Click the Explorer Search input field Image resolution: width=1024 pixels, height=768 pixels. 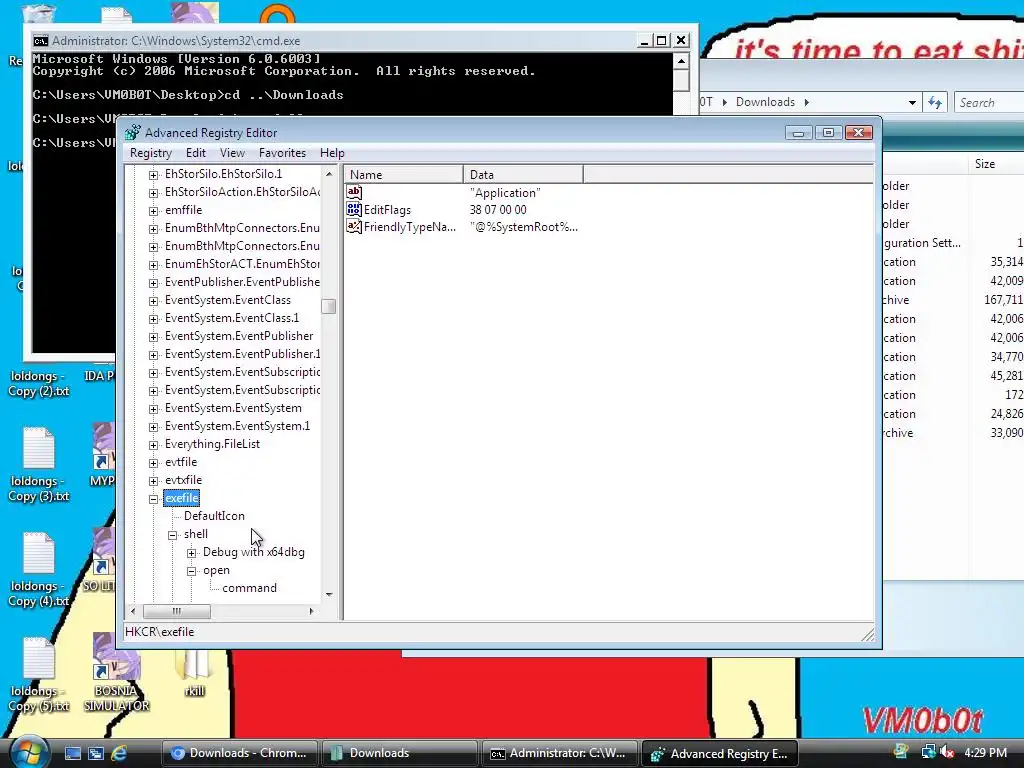coord(989,103)
